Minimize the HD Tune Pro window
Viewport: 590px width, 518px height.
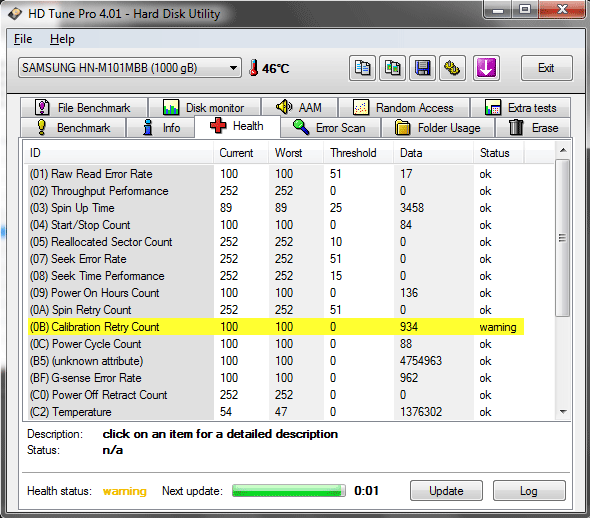pyautogui.click(x=497, y=9)
